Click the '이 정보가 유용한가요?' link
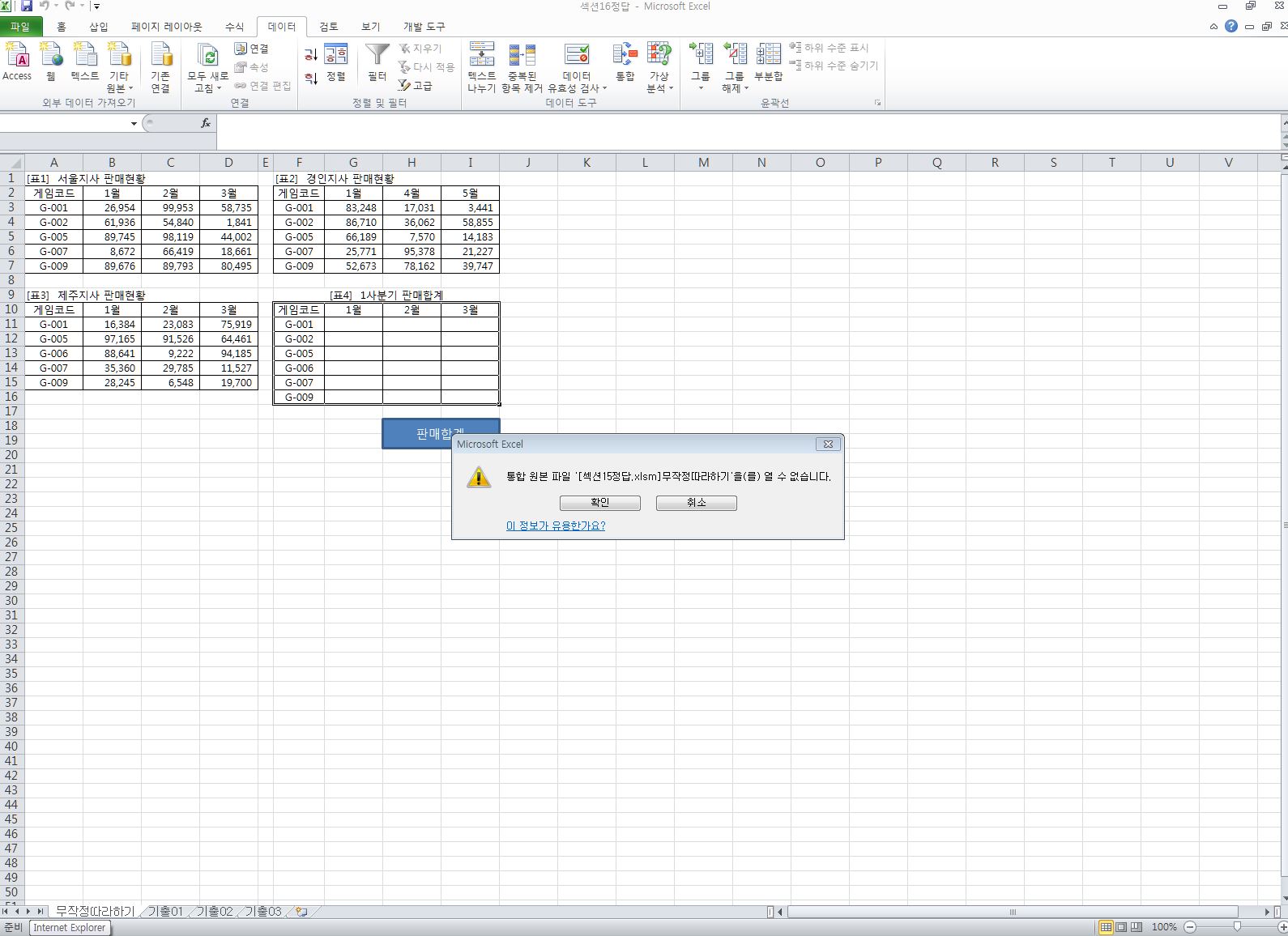The height and width of the screenshot is (936, 1288). (x=556, y=526)
